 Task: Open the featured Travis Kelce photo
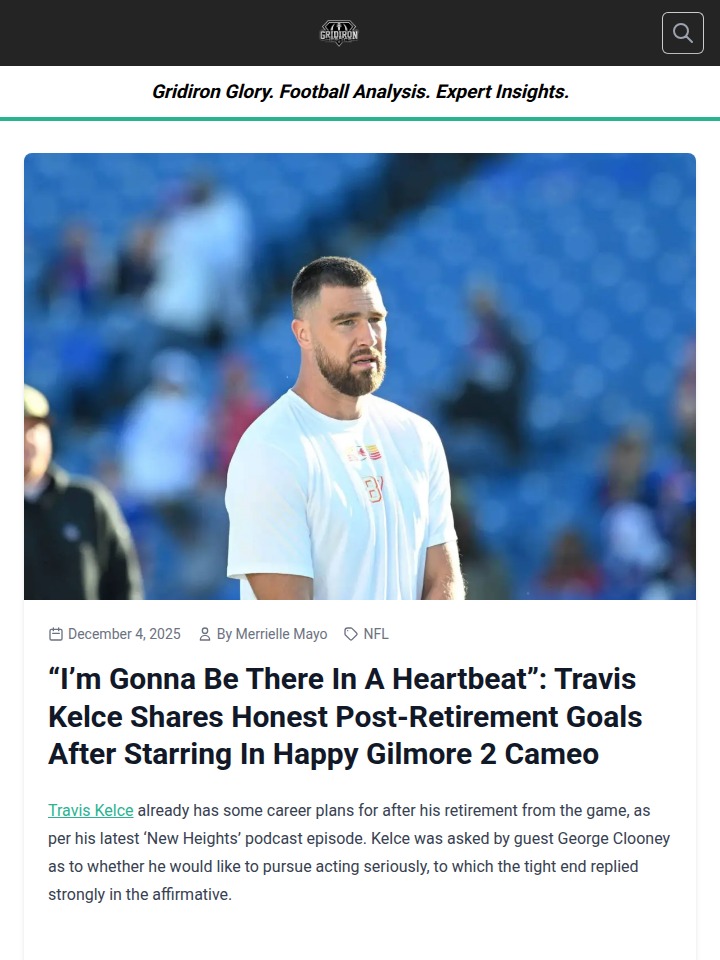click(360, 376)
